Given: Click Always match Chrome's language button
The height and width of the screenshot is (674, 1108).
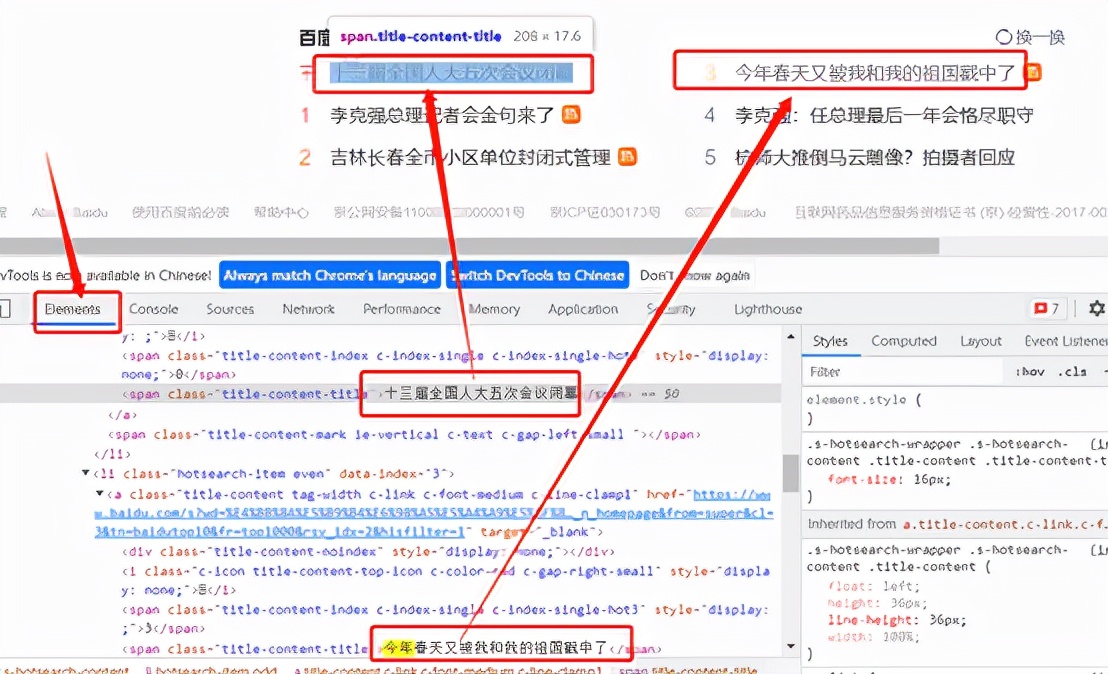Looking at the screenshot, I should coord(330,275).
